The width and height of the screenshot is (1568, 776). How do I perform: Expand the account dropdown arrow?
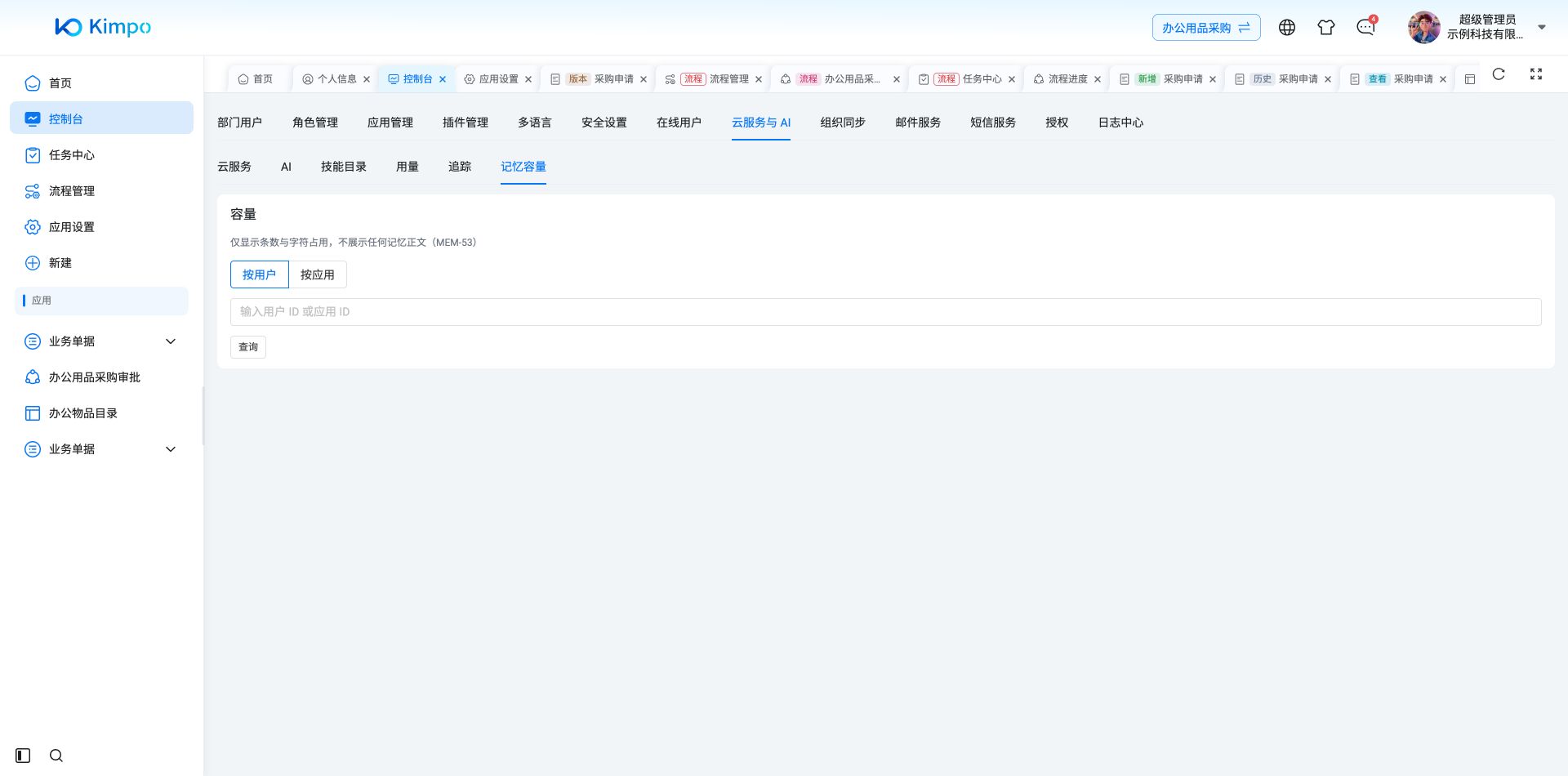[1542, 27]
